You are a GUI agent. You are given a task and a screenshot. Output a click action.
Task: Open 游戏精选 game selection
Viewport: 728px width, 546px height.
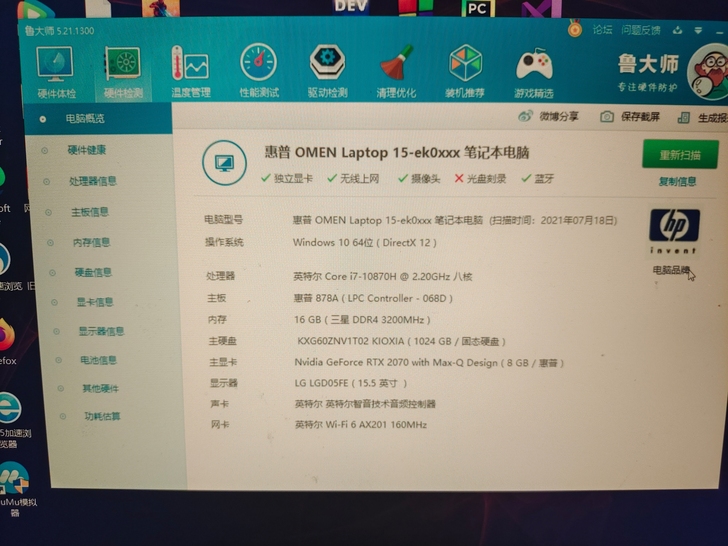tap(533, 72)
